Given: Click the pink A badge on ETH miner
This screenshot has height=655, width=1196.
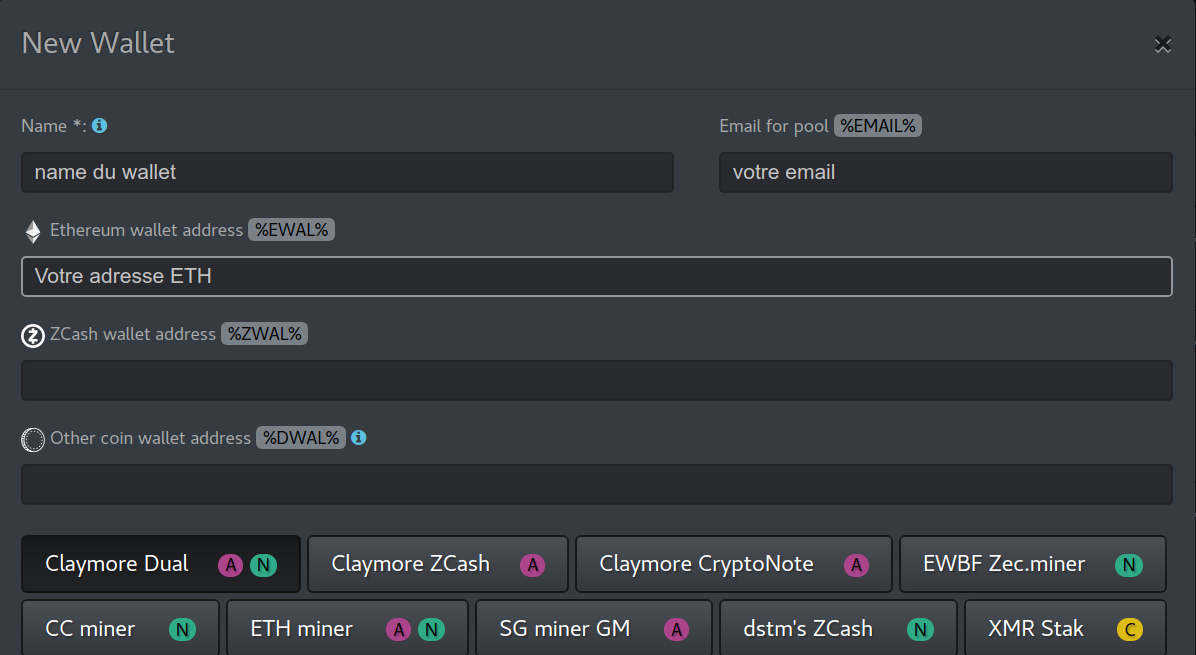Looking at the screenshot, I should click(398, 630).
